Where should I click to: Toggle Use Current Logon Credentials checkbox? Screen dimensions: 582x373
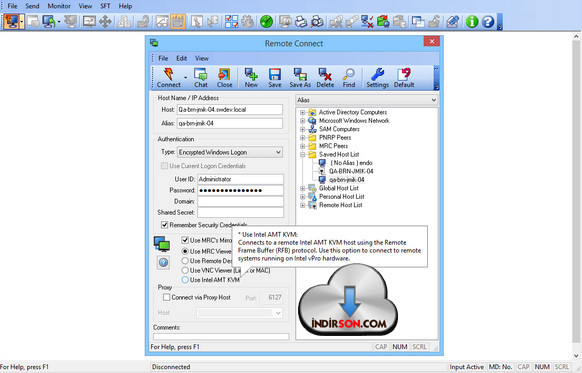tap(164, 166)
